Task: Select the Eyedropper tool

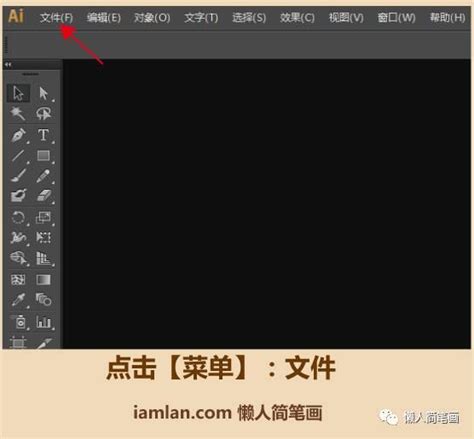Action: 18,300
